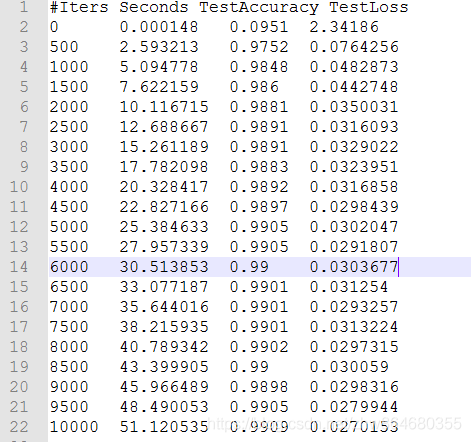Click the loss value 0.031254
This screenshot has width=471, height=442.
pyautogui.click(x=349, y=287)
